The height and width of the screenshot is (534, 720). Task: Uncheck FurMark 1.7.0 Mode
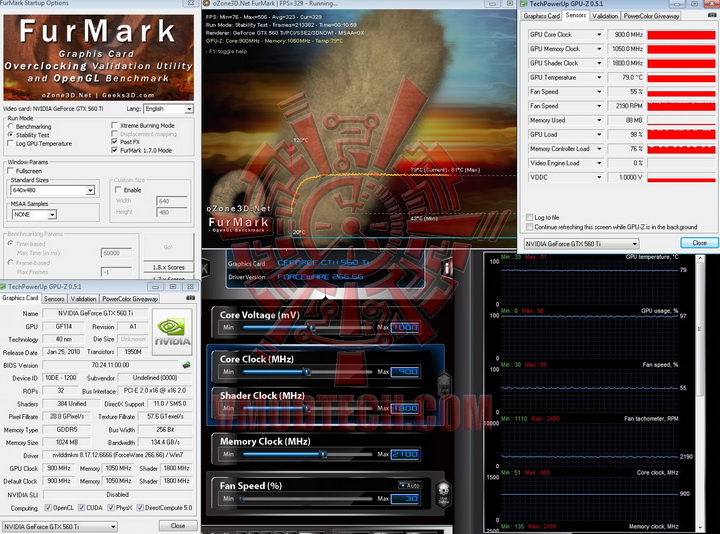click(x=115, y=150)
